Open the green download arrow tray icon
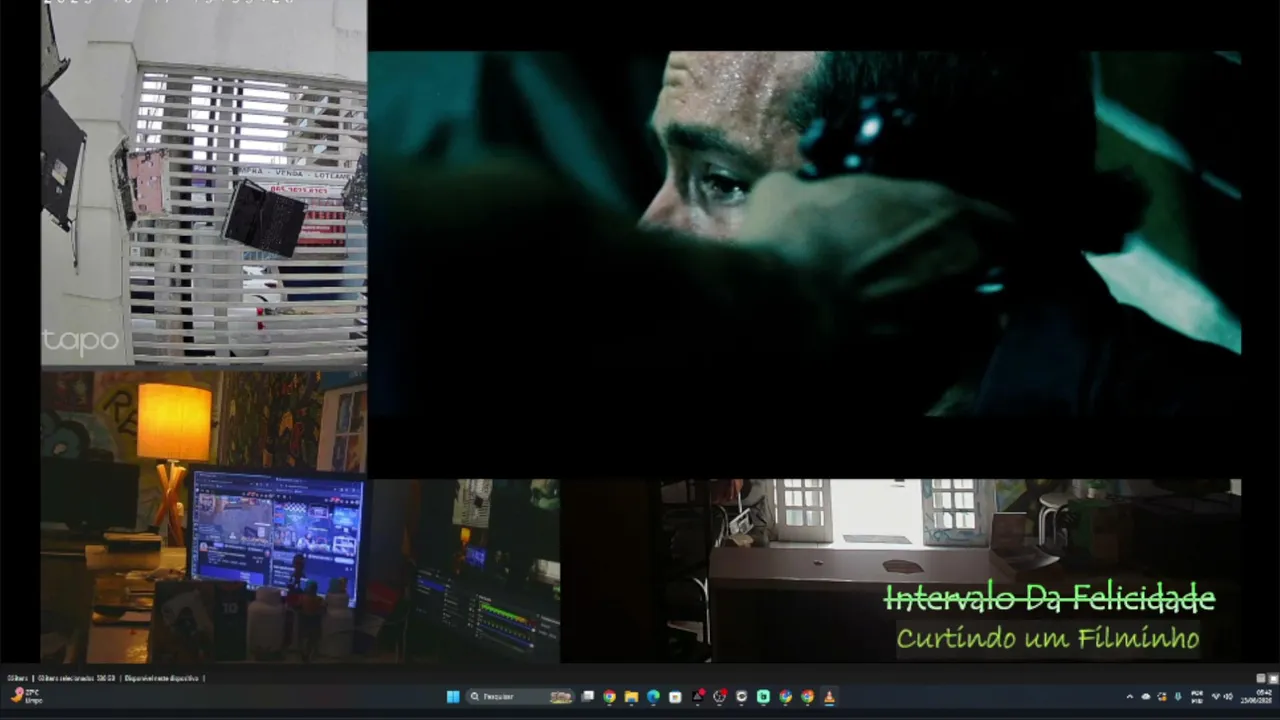Viewport: 1280px width, 720px height. click(x=1178, y=697)
